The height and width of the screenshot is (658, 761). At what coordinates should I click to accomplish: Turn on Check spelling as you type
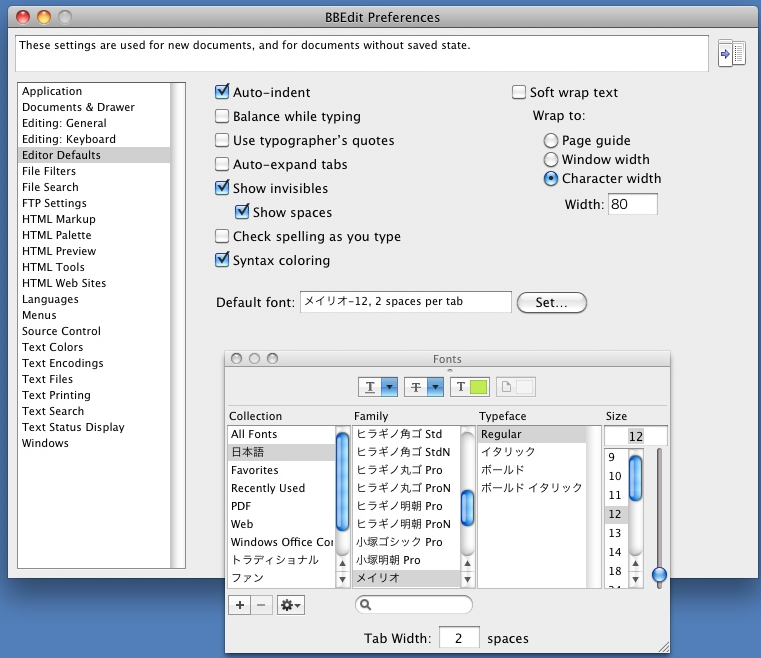click(222, 236)
